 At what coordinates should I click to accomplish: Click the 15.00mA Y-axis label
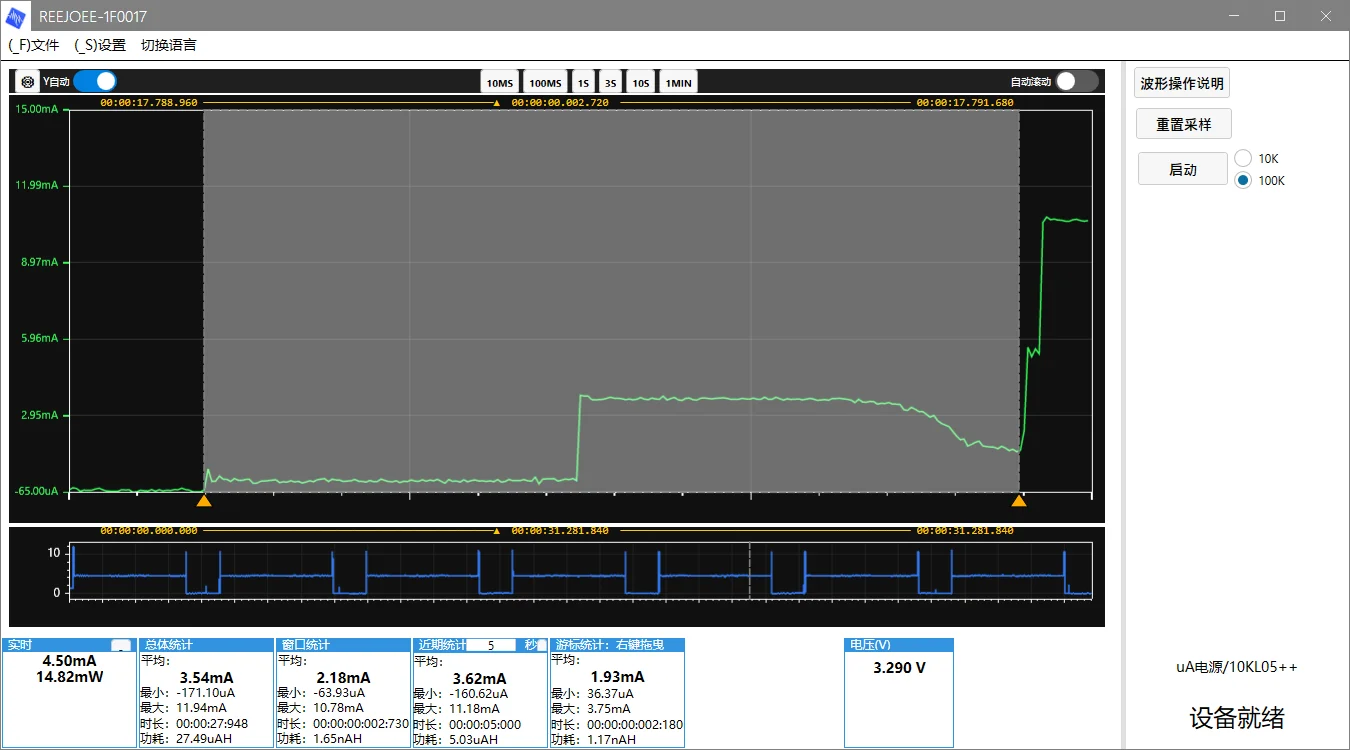point(37,109)
